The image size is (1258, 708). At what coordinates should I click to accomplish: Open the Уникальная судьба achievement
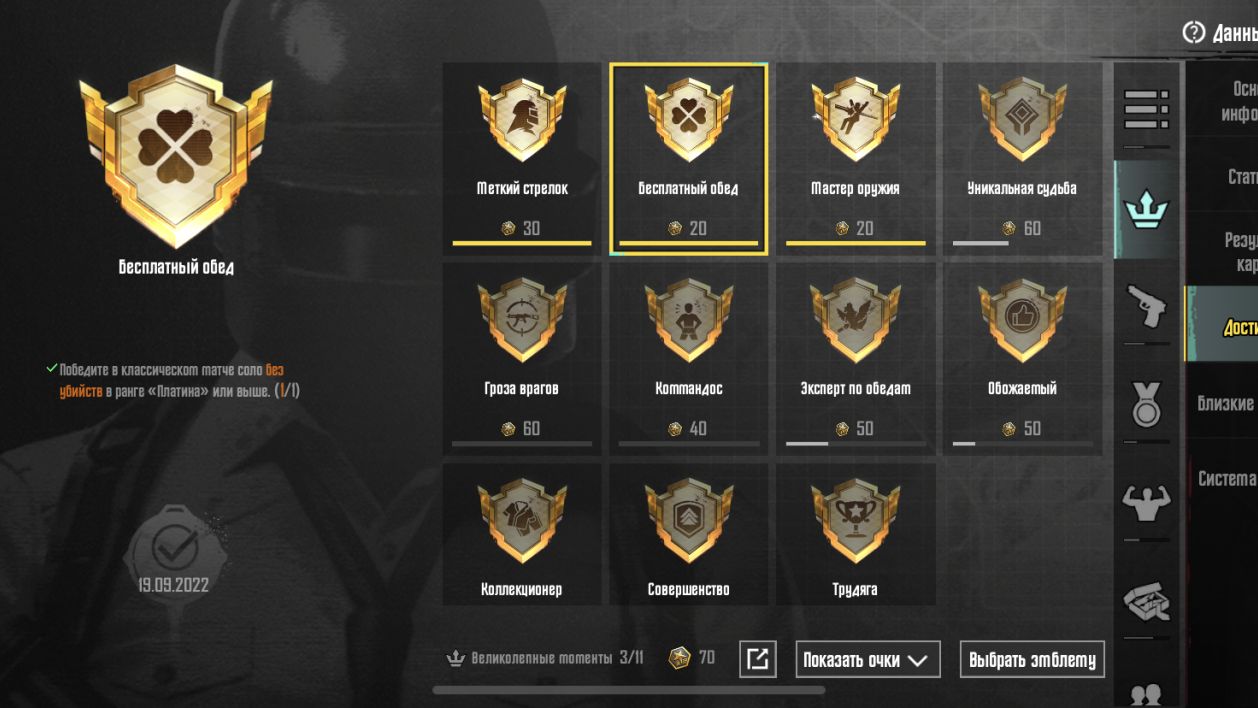click(1022, 159)
